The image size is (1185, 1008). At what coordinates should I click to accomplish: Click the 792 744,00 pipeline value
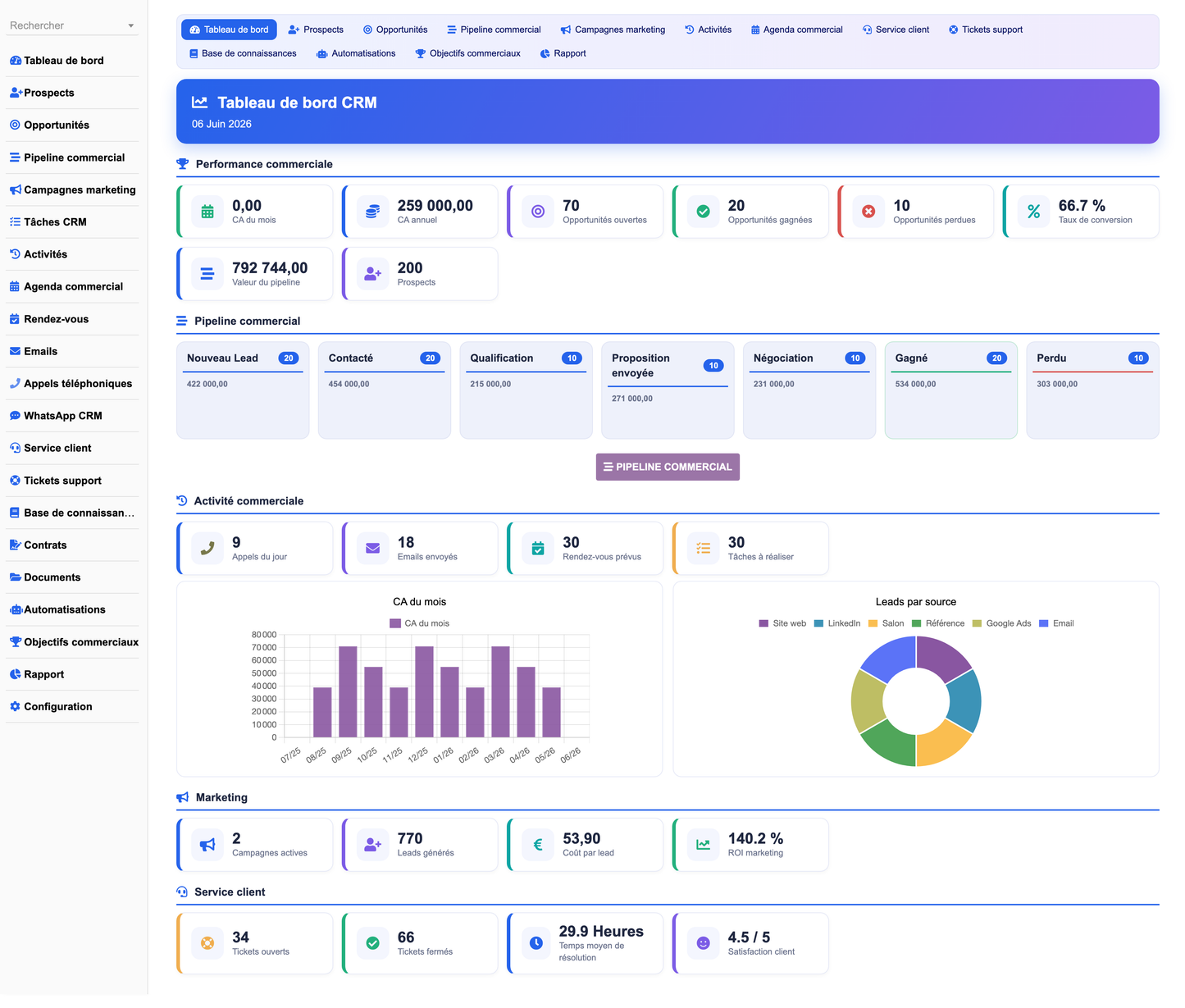click(270, 268)
